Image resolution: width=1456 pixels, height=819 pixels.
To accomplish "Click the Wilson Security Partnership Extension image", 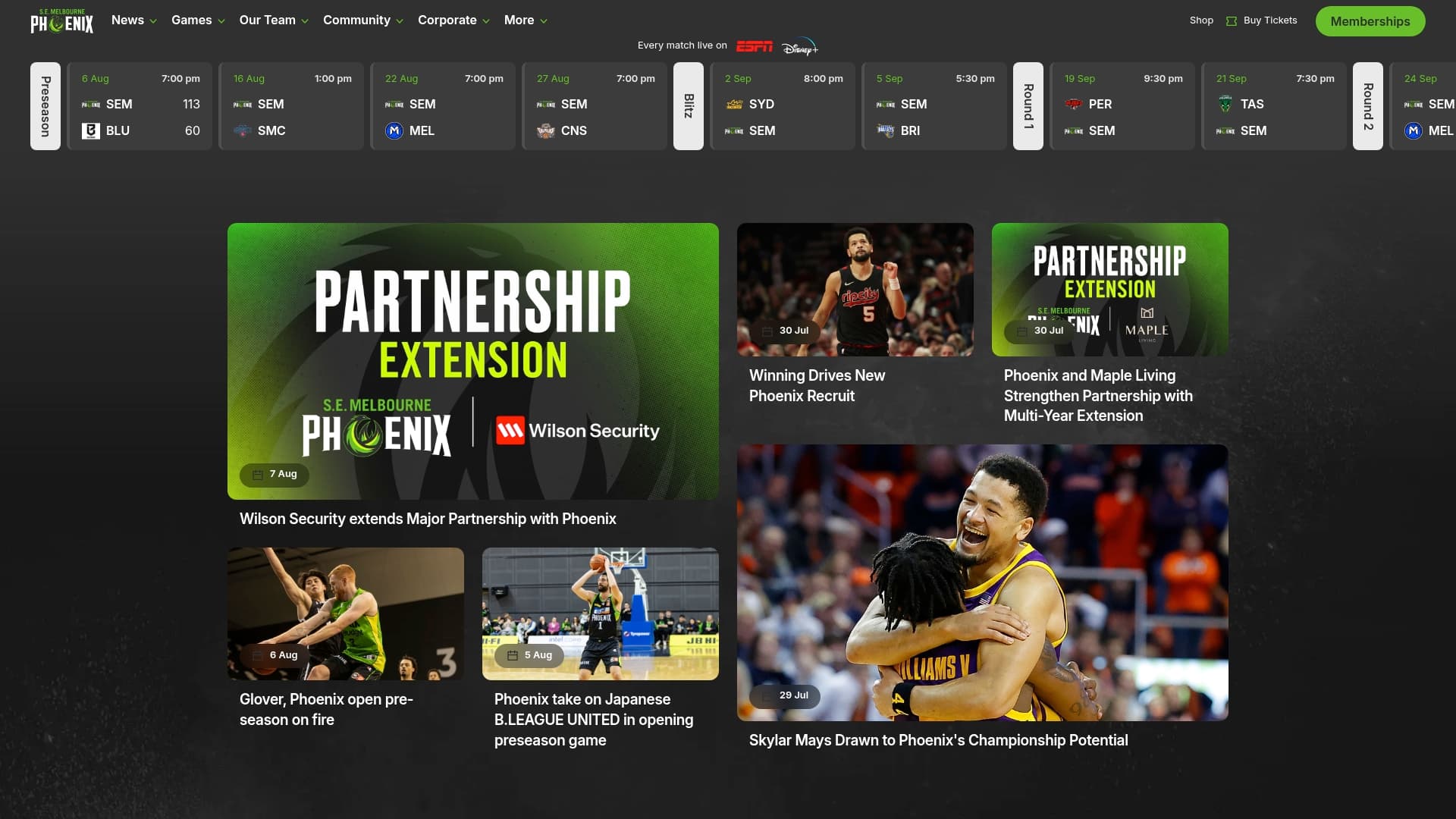I will (473, 361).
